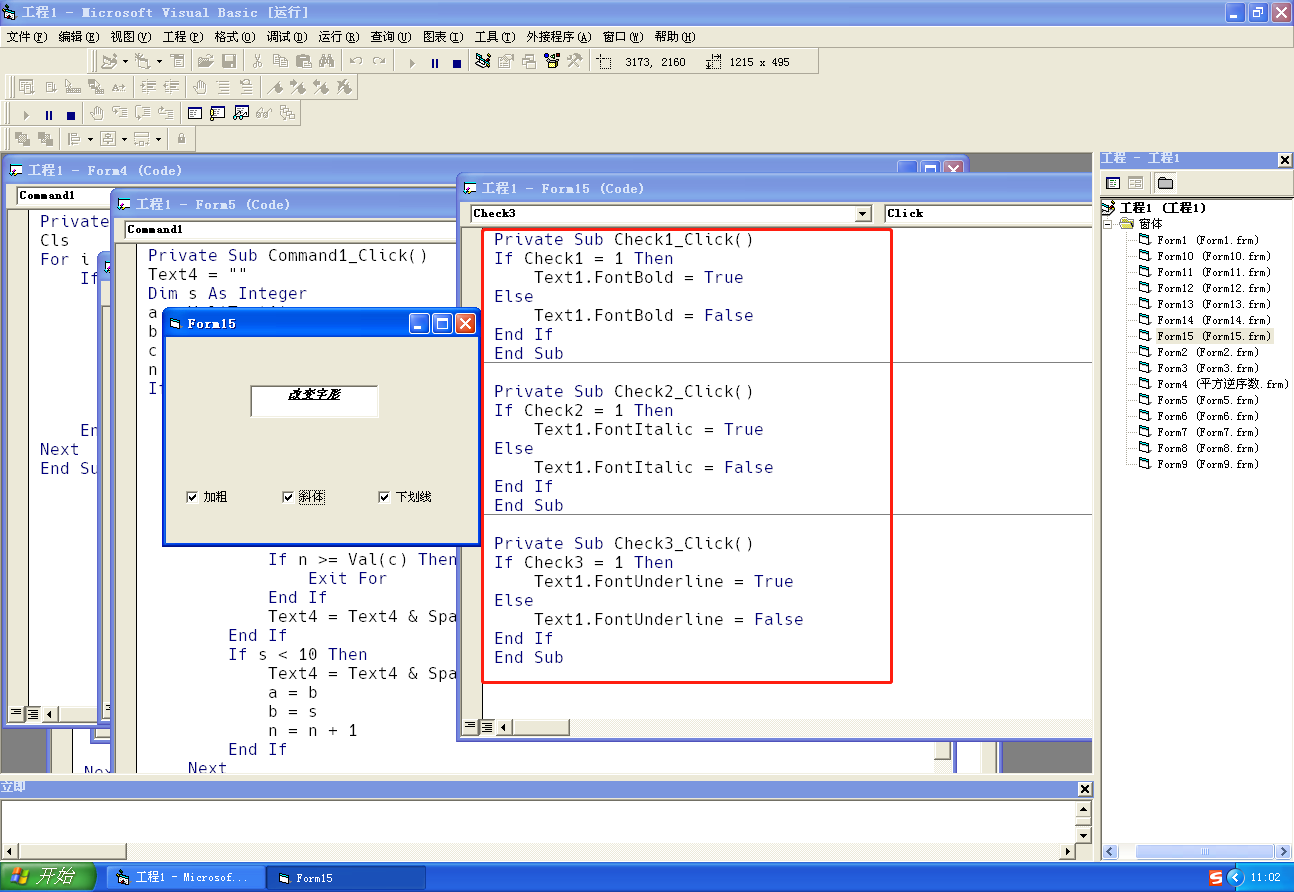Open the 文件 menu
1294x892 pixels.
coord(27,37)
